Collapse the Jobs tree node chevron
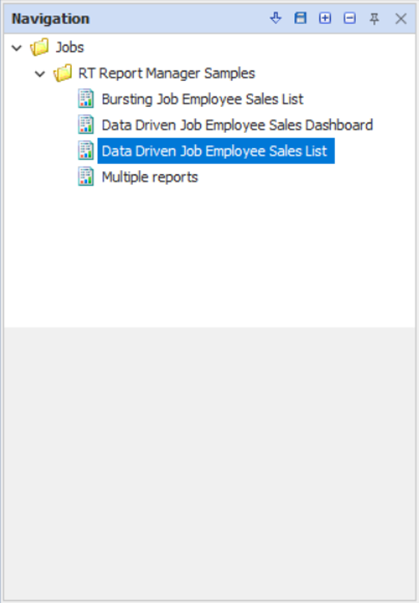This screenshot has height=603, width=419. pos(17,48)
